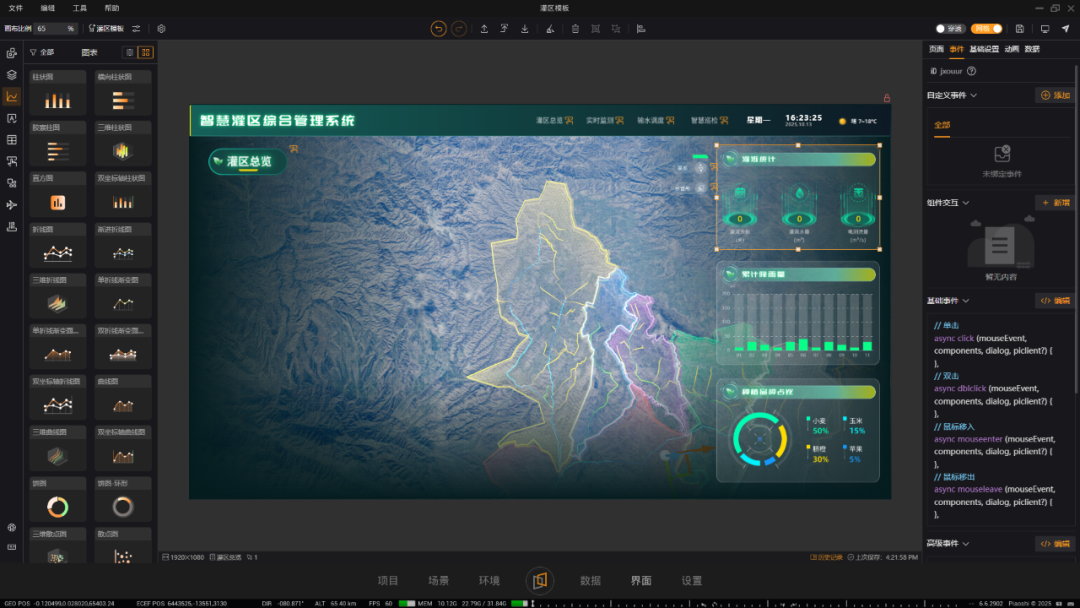Click the 添加 button for custom events
The height and width of the screenshot is (608, 1080).
[x=1055, y=95]
